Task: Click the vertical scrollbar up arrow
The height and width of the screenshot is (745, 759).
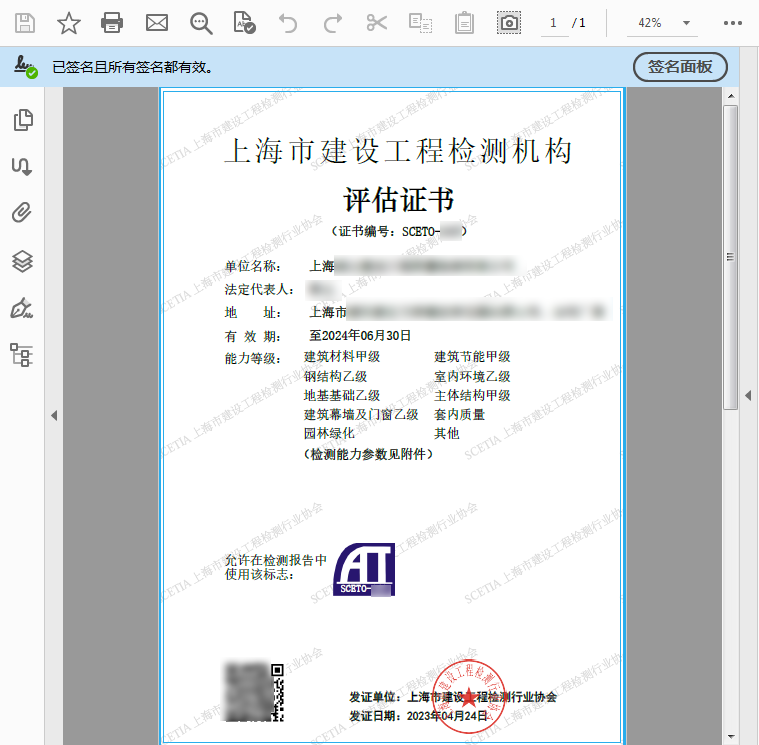Action: [x=731, y=96]
